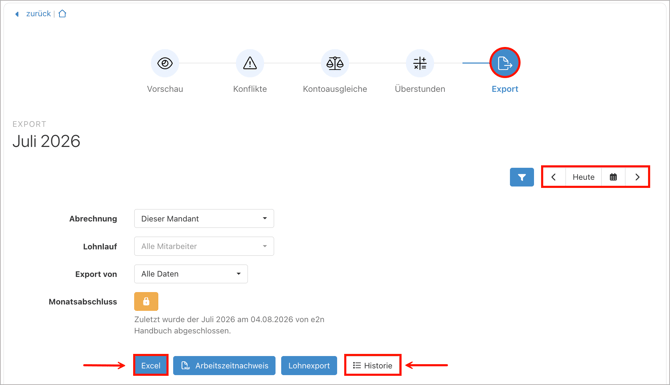Open the Historie list
Viewport: 670px width, 385px height.
(373, 365)
